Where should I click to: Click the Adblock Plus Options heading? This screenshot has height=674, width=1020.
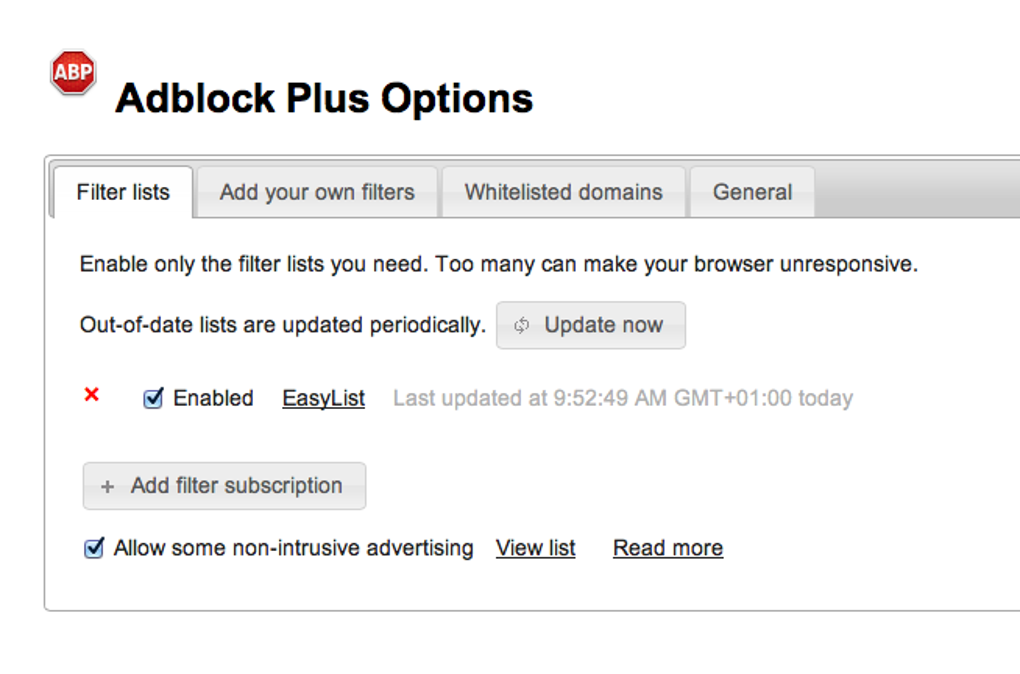[x=324, y=99]
